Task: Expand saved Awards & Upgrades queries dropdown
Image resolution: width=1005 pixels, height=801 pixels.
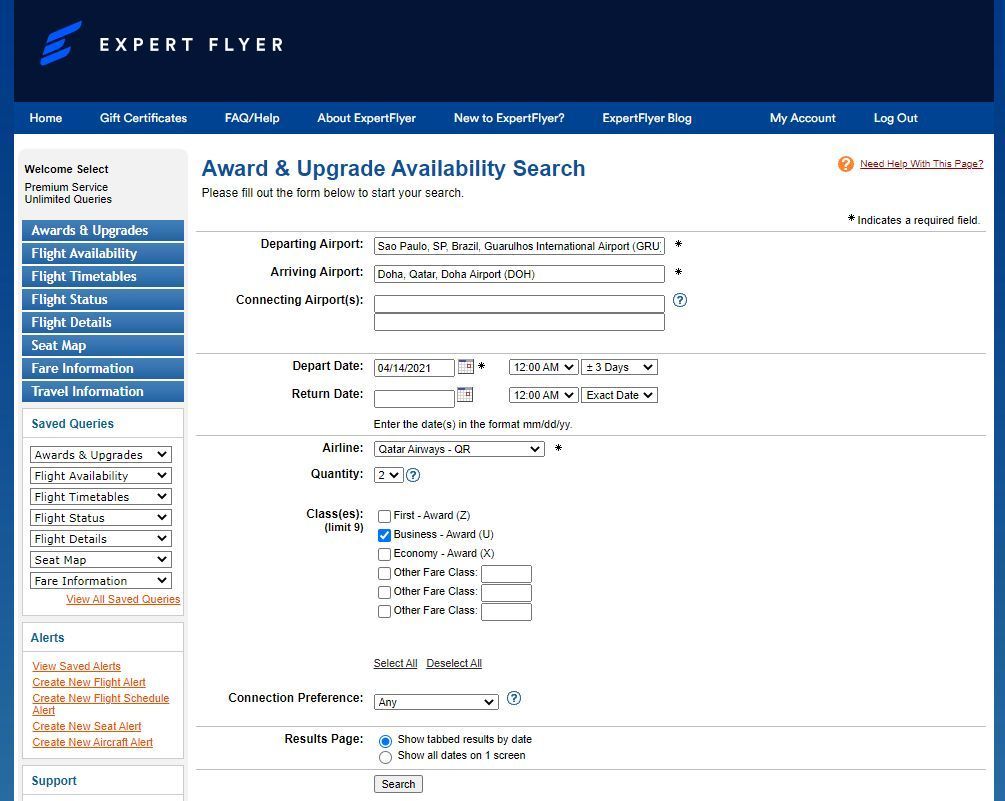Action: click(x=101, y=454)
